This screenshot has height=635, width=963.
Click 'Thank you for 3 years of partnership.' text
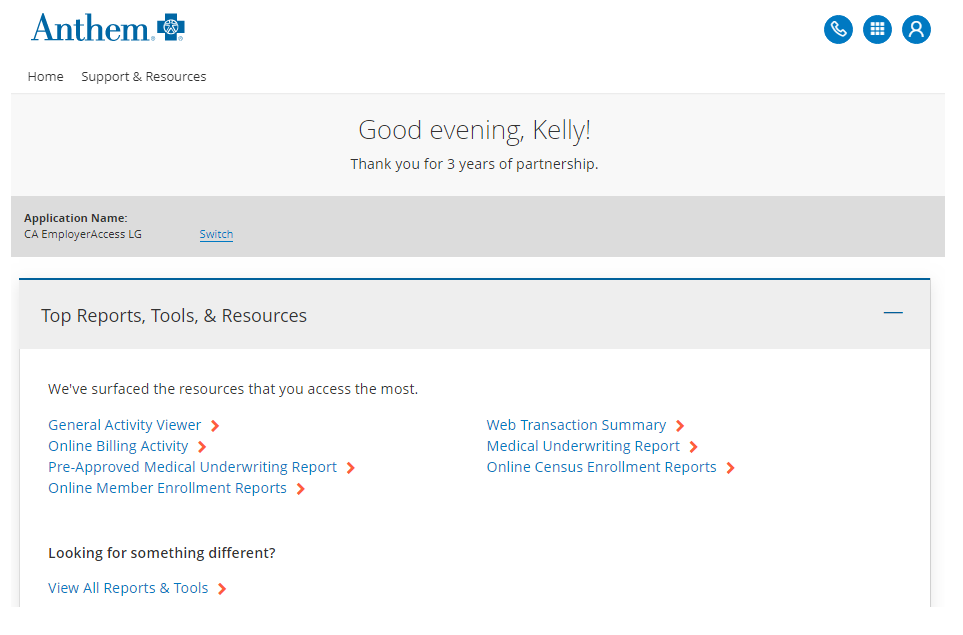[x=474, y=164]
